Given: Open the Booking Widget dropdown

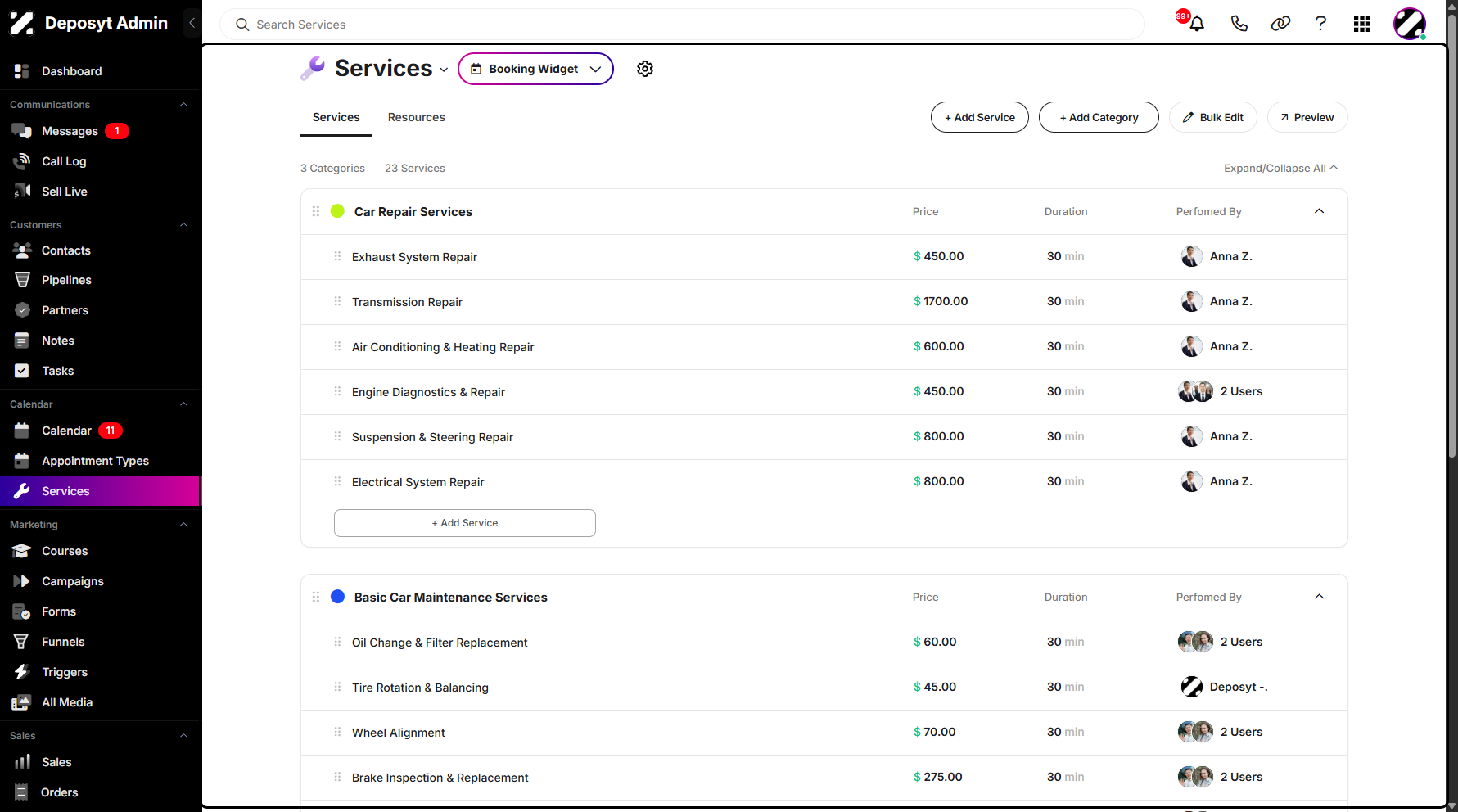Looking at the screenshot, I should 535,69.
